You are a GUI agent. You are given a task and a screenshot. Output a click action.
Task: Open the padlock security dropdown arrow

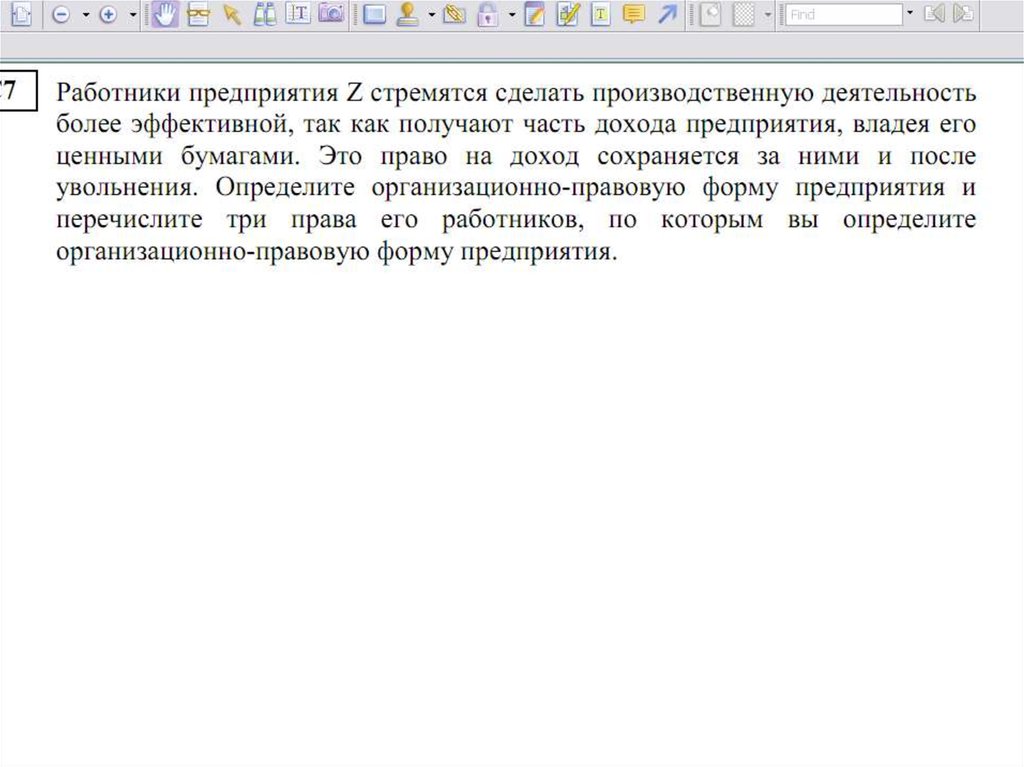[x=511, y=14]
